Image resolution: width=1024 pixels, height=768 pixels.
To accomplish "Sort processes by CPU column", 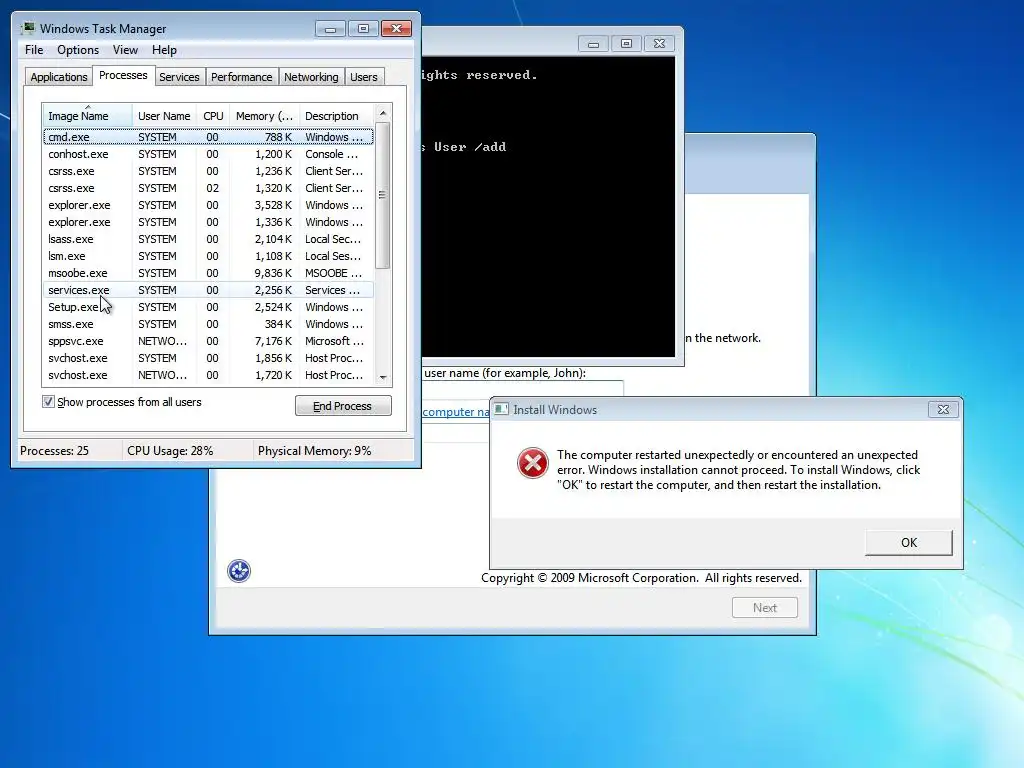I will (x=214, y=116).
